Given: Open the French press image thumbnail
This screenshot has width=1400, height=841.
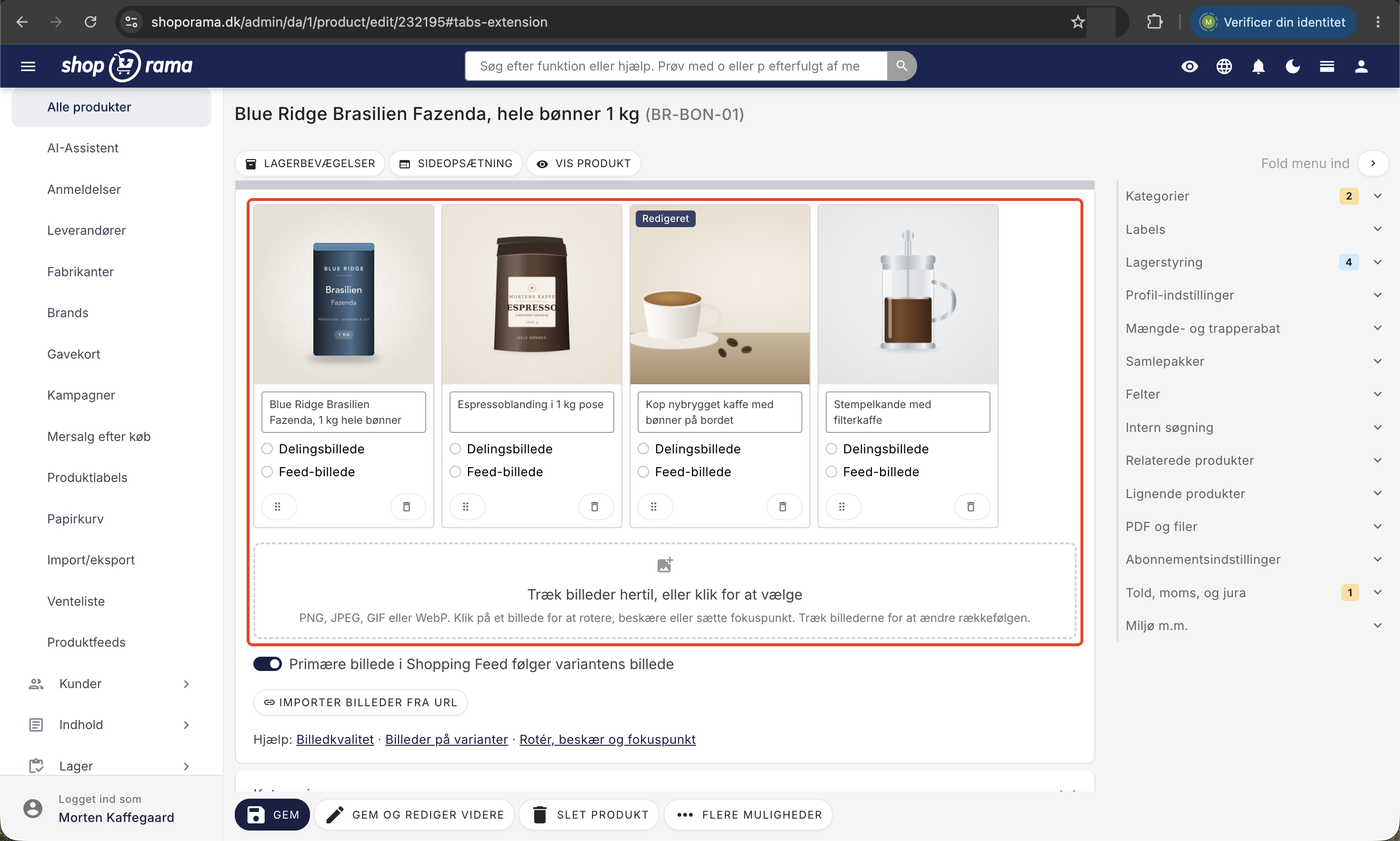Looking at the screenshot, I should (908, 294).
